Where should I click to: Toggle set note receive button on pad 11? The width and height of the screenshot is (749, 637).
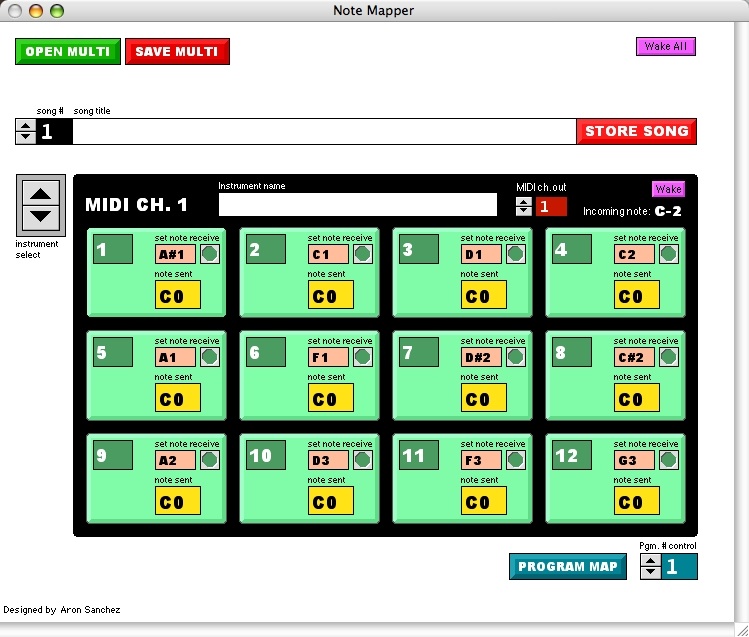515,460
